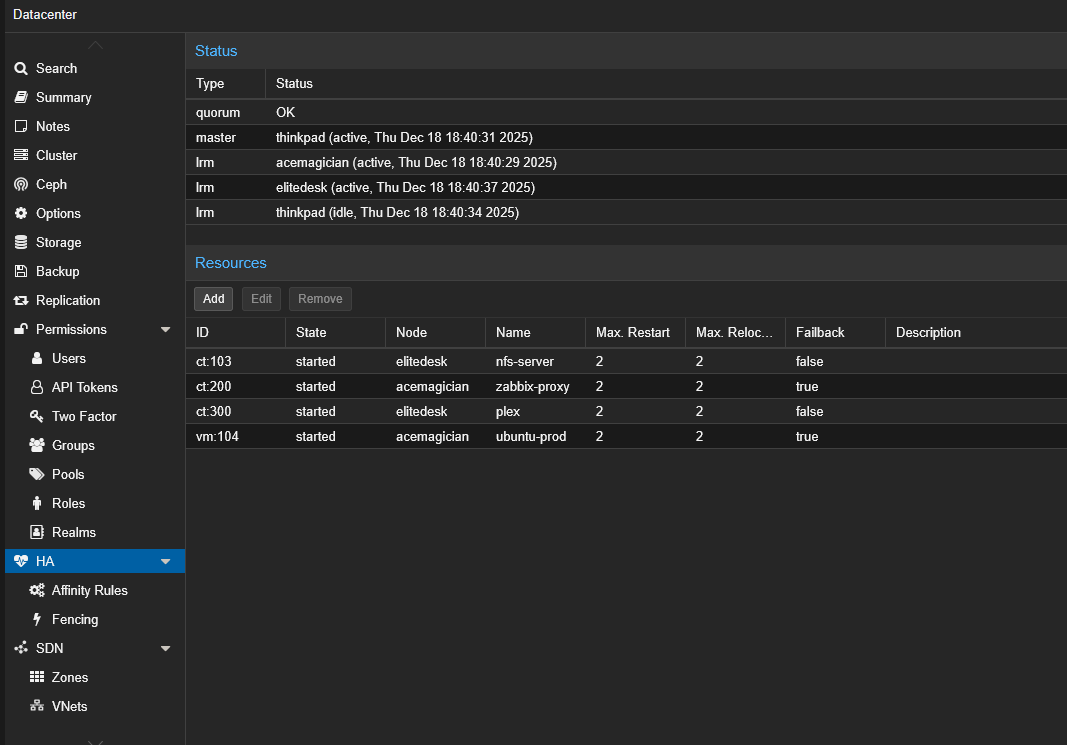
Task: Open the Replication view
Action: coord(67,300)
